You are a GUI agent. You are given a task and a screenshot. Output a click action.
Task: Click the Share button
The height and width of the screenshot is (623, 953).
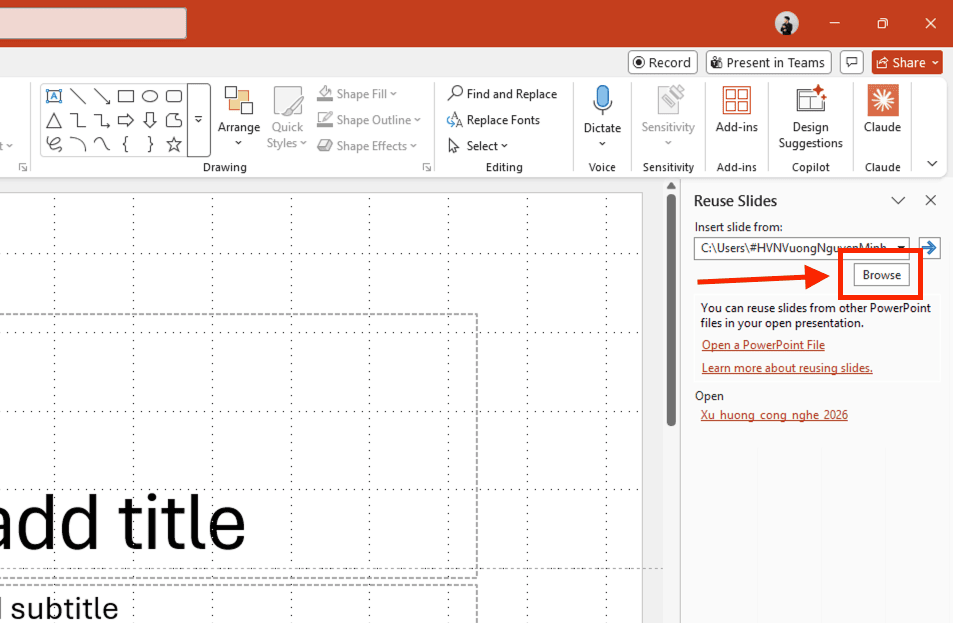(x=907, y=63)
